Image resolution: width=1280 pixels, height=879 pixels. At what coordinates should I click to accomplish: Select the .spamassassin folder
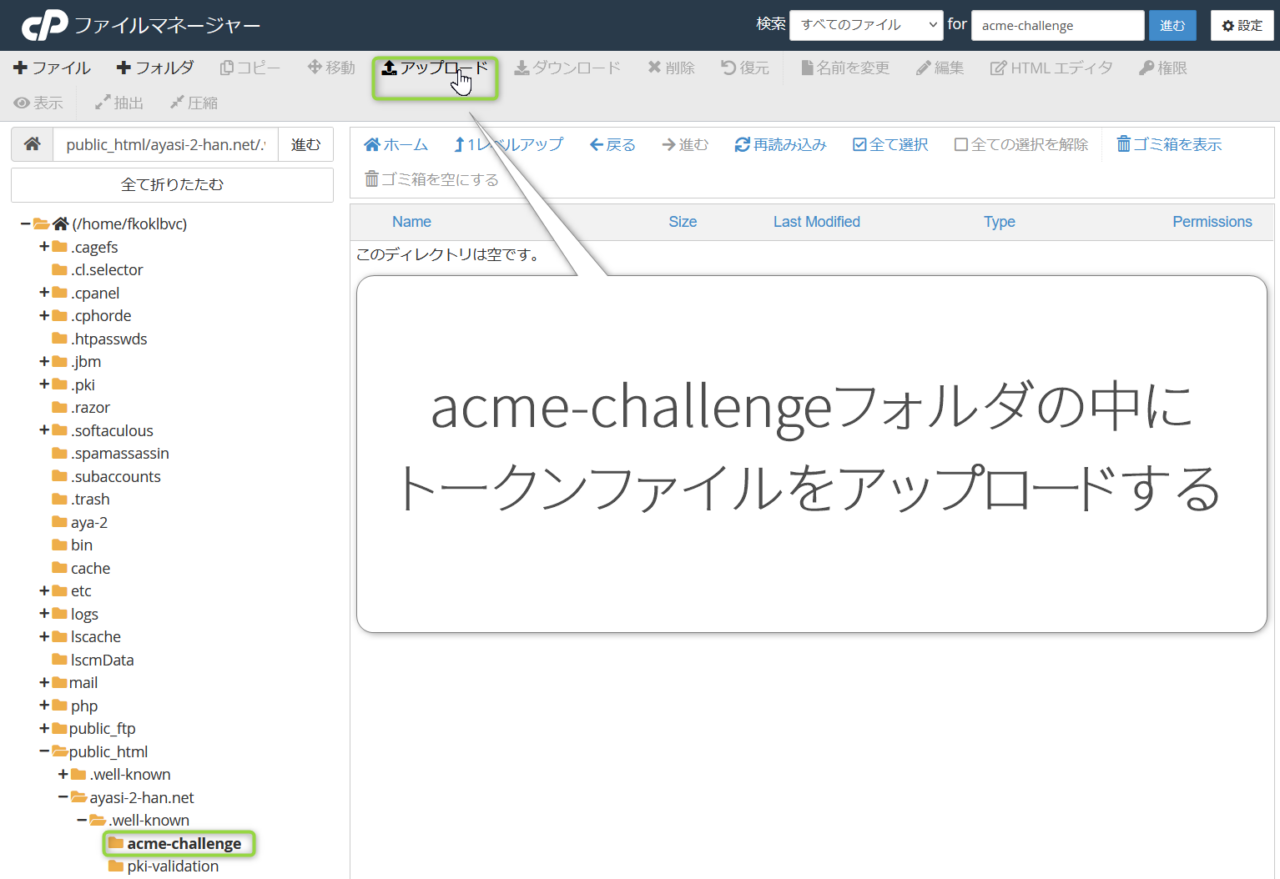[120, 454]
